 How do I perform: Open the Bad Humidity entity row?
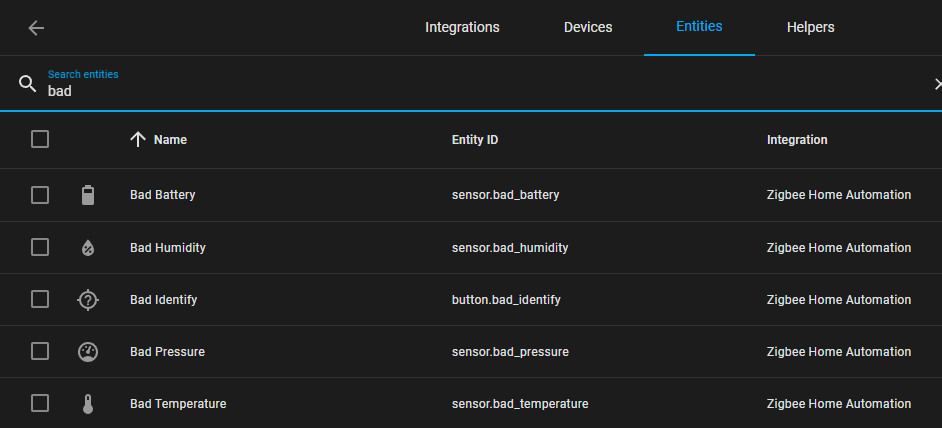click(168, 248)
